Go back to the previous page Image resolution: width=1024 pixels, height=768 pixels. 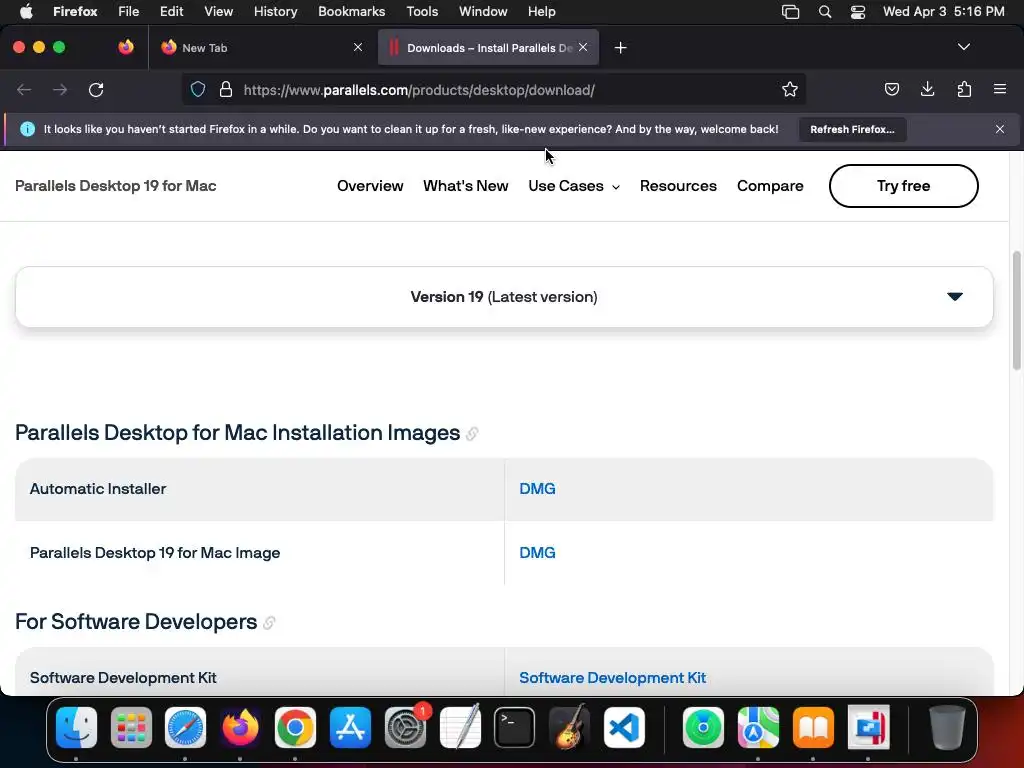(x=24, y=89)
